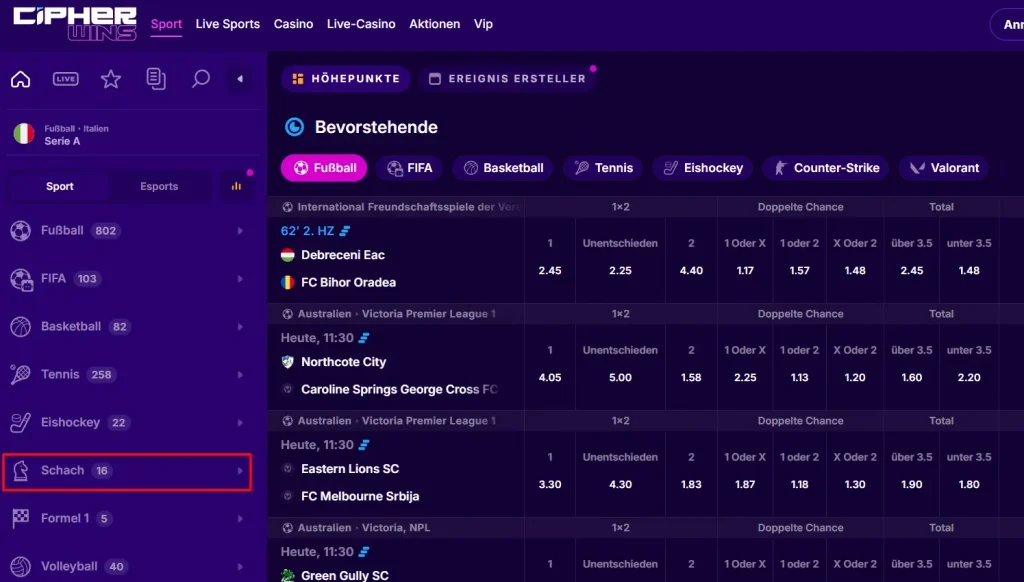Viewport: 1024px width, 582px height.
Task: Click the Schach knight icon
Action: (21, 470)
